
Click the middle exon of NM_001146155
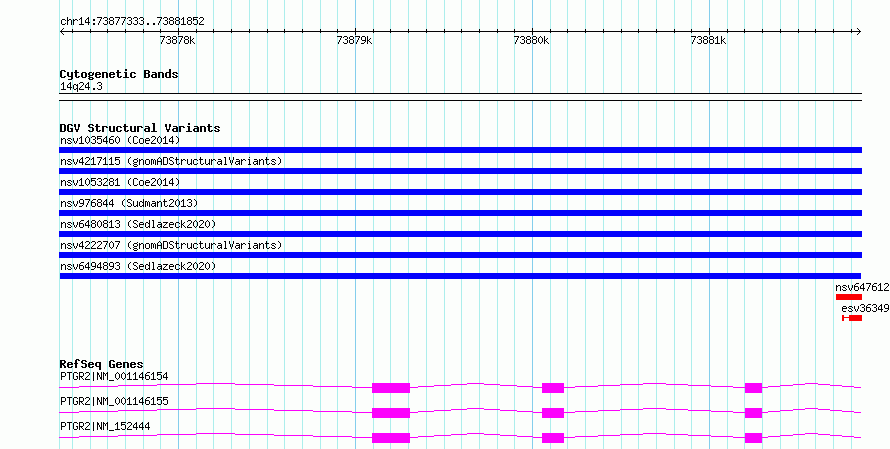point(553,413)
